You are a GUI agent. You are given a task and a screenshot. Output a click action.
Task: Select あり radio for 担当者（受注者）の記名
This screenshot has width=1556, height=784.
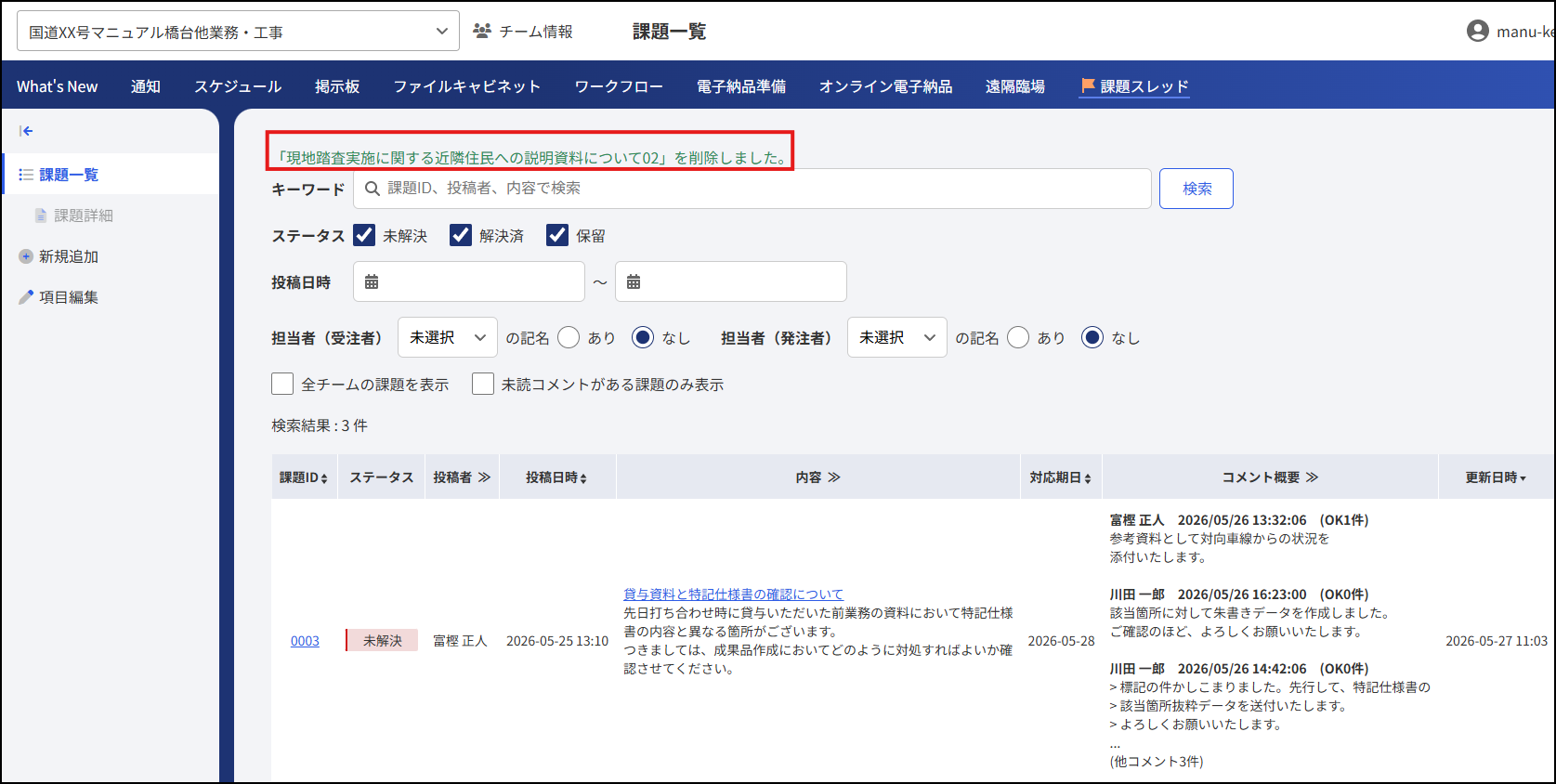[x=569, y=337]
